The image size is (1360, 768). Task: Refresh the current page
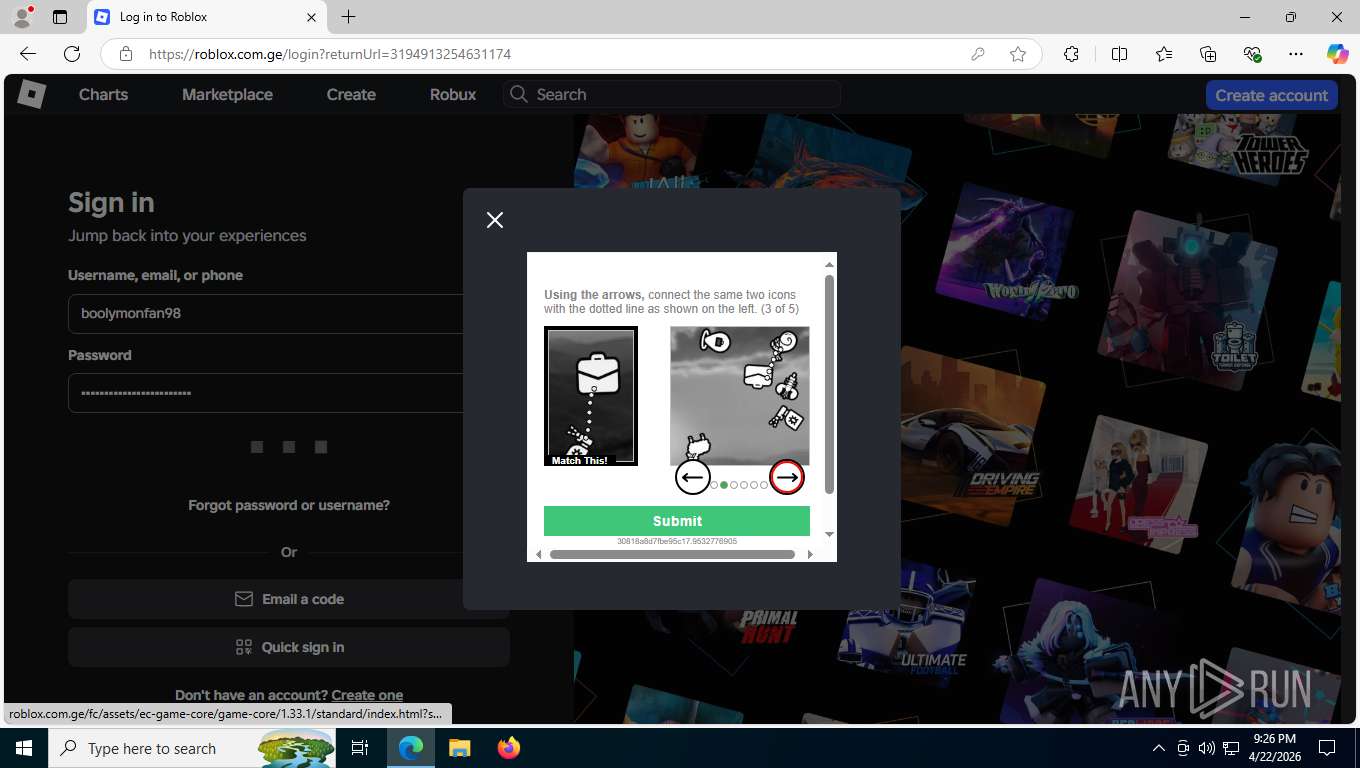click(72, 54)
